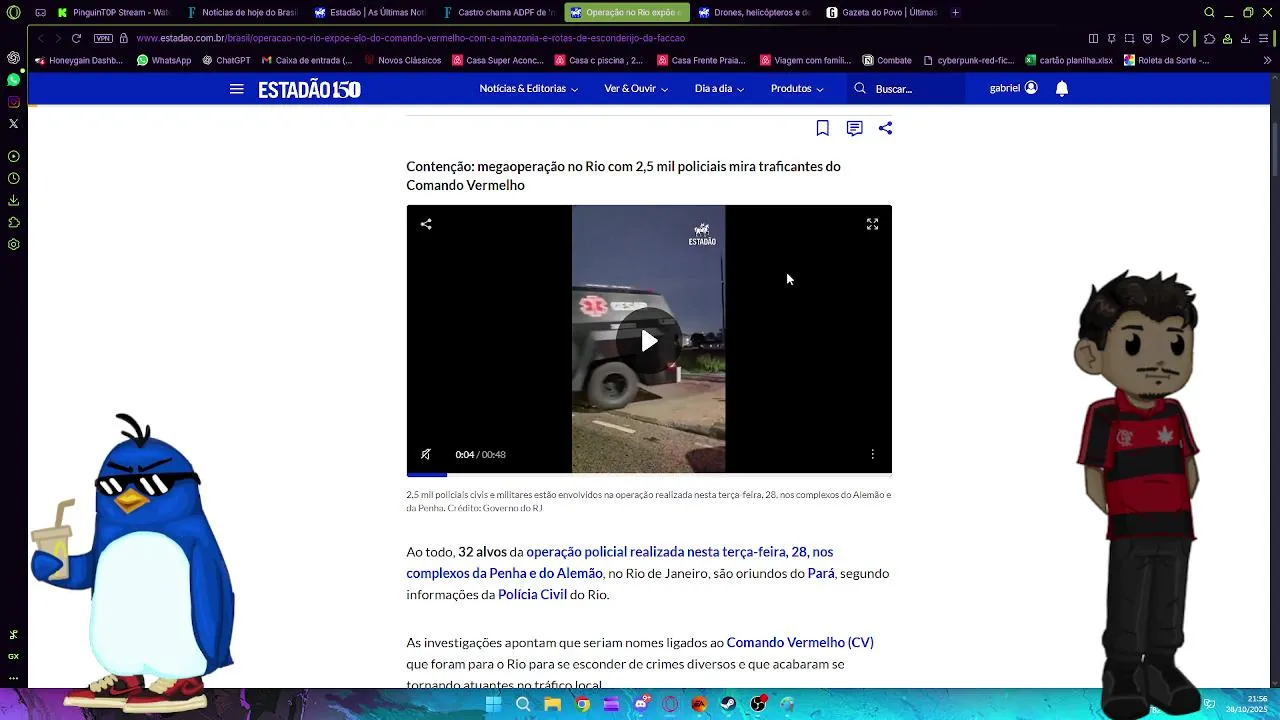Open the ChatGPT sidebar icon
Viewport: 1280px width, 720px height.
13,57
